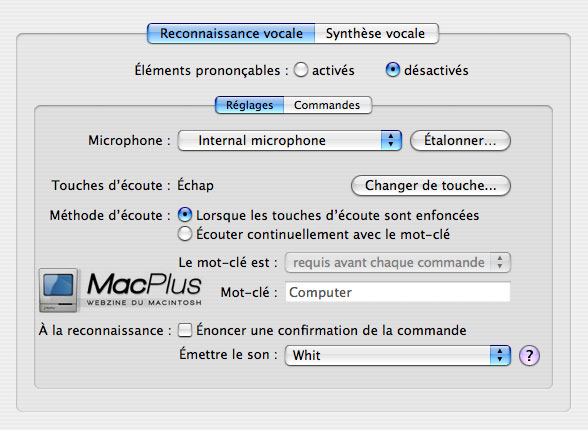588x430 pixels.
Task: Select the désactivés radio button
Action: 392,70
